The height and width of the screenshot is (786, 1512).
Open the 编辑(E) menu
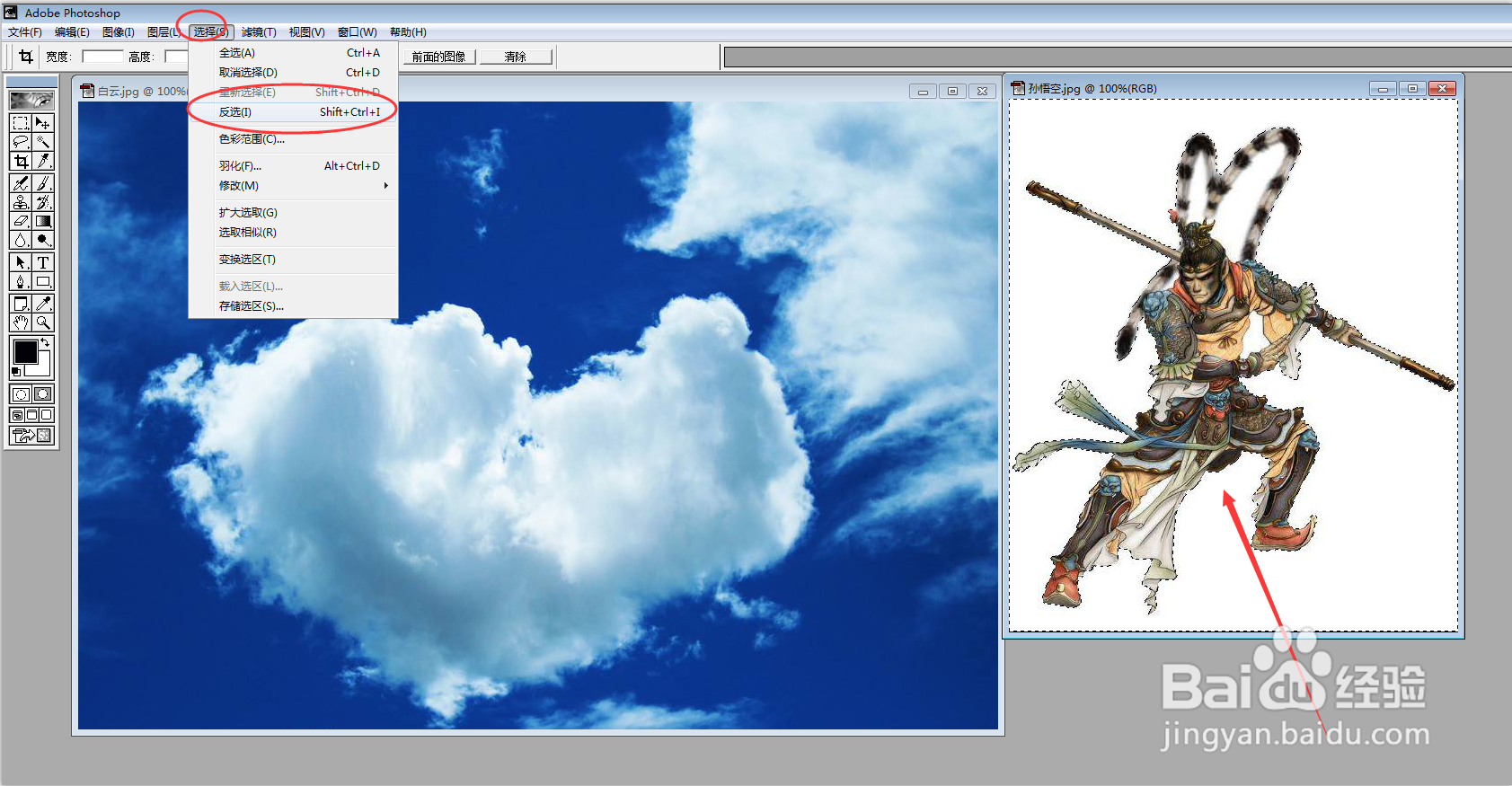(x=72, y=32)
